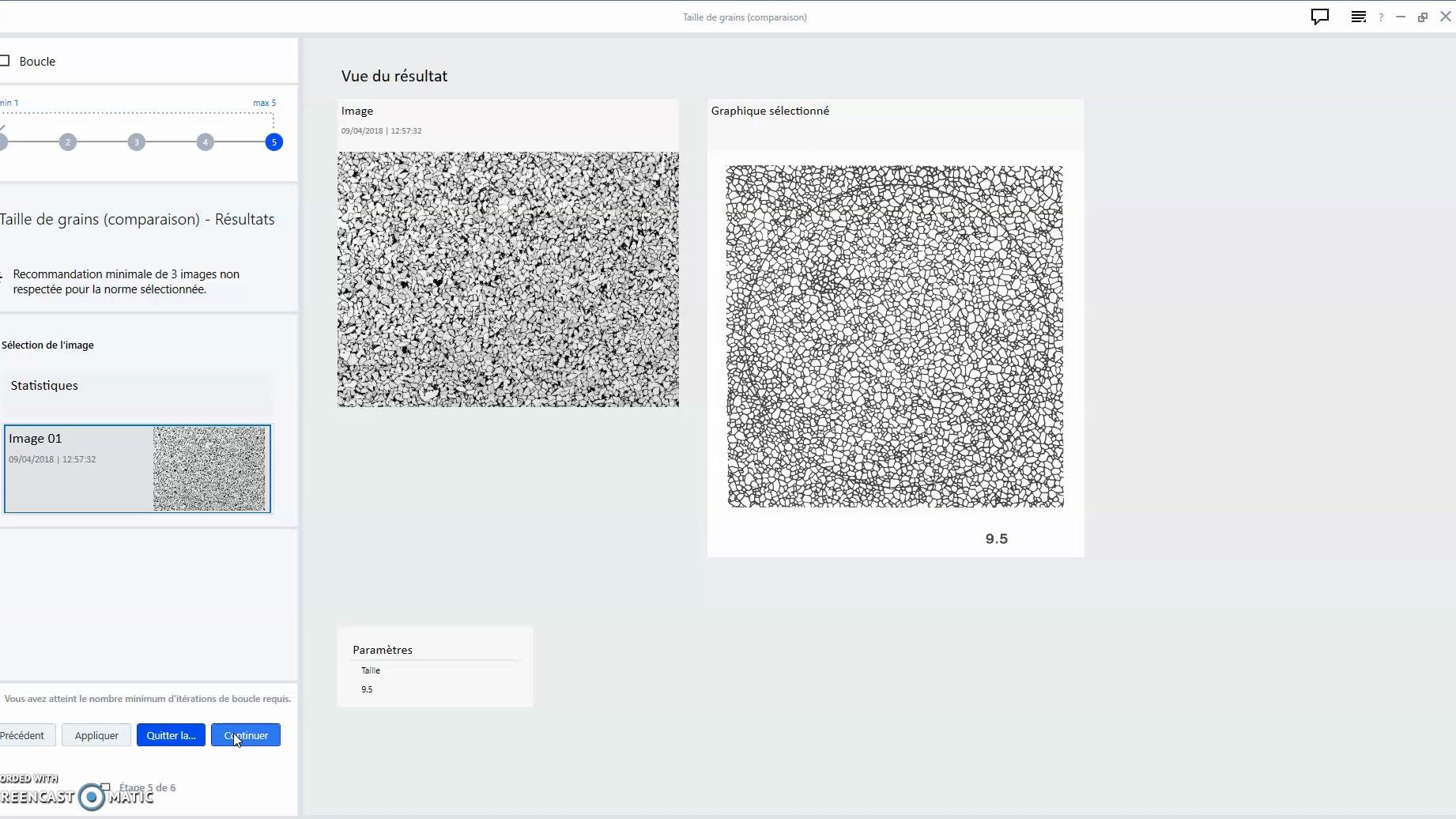Minimize the Taille de grains window
Screen dimensions: 1456x819
coord(1401,17)
